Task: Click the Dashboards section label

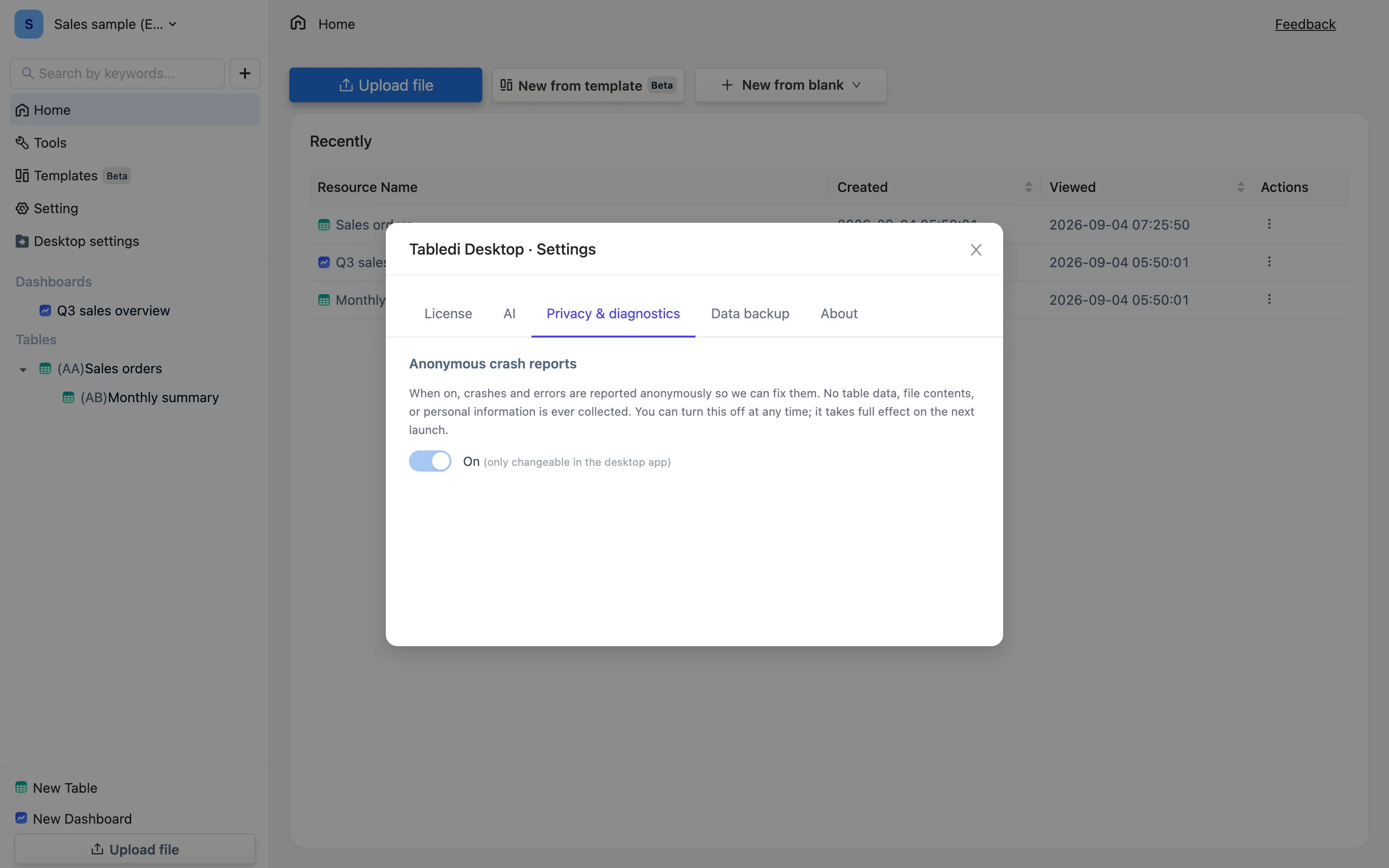Action: click(54, 282)
